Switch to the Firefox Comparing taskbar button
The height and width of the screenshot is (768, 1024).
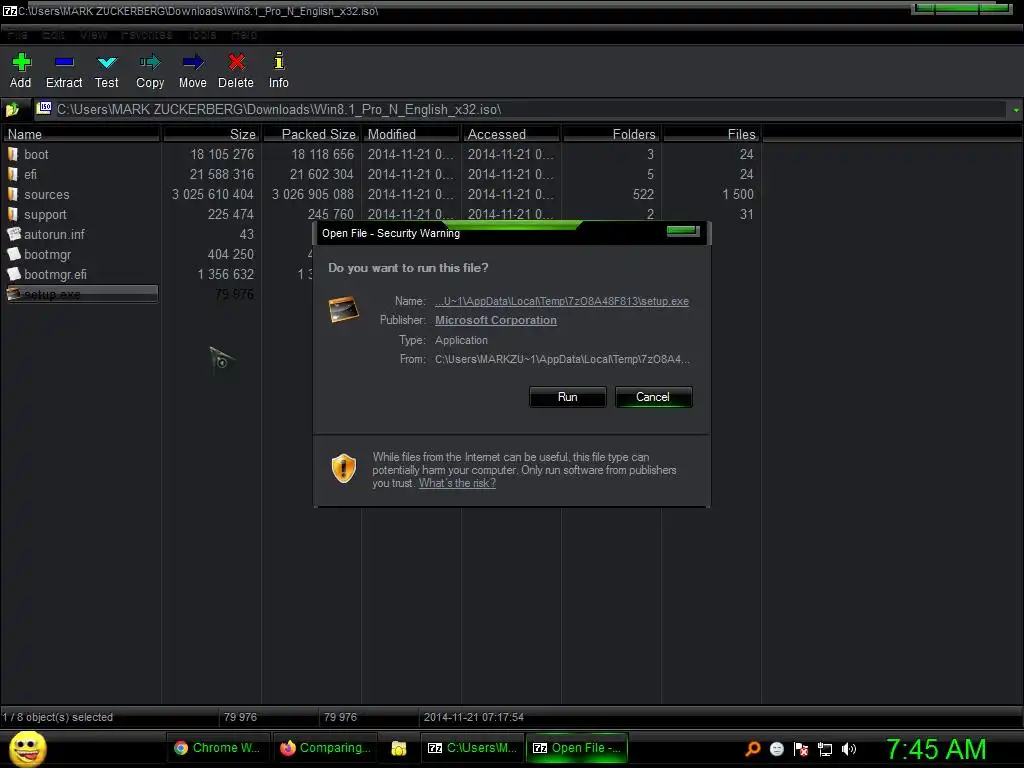tap(325, 748)
